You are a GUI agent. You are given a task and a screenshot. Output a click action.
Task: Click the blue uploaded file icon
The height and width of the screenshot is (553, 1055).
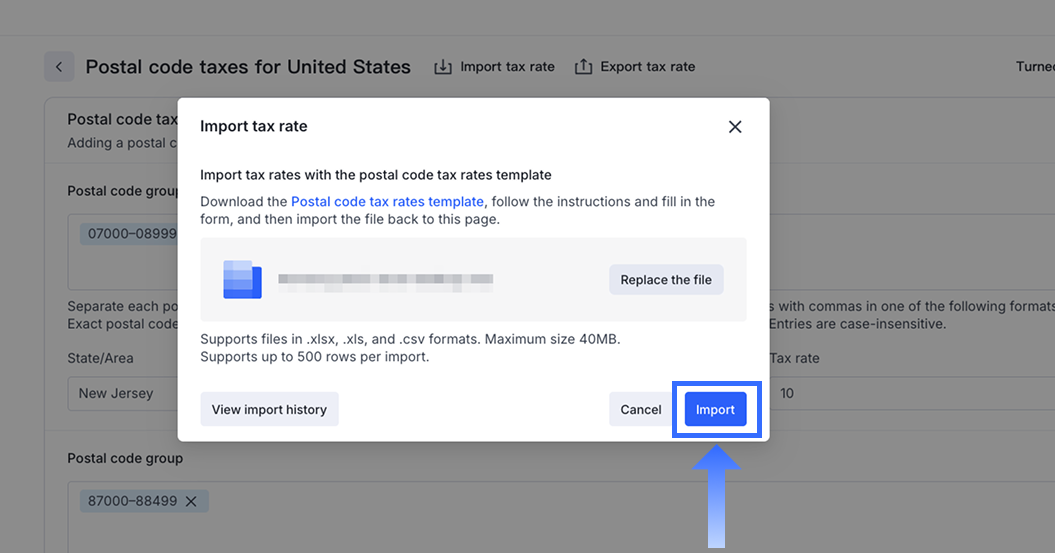point(242,280)
